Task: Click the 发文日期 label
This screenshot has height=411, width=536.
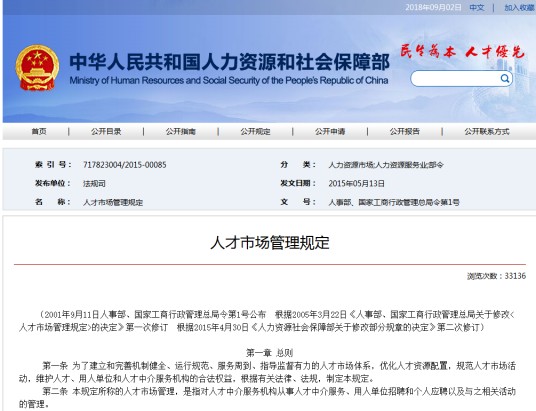Action: 298,184
